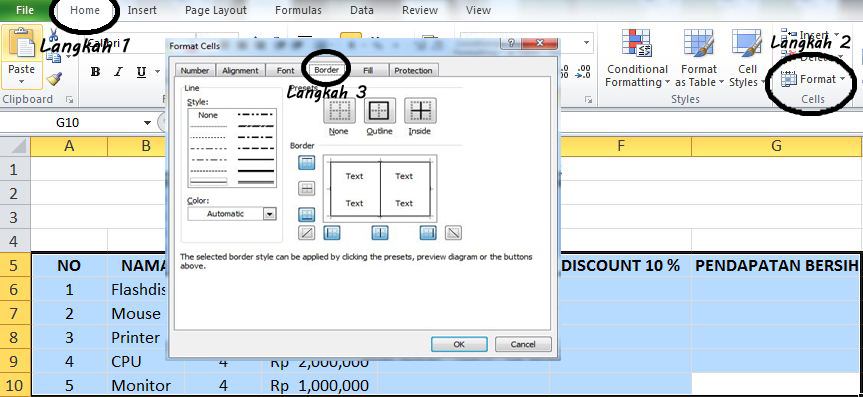Click the Select All corner of the sheet
863x397 pixels.
click(15, 146)
